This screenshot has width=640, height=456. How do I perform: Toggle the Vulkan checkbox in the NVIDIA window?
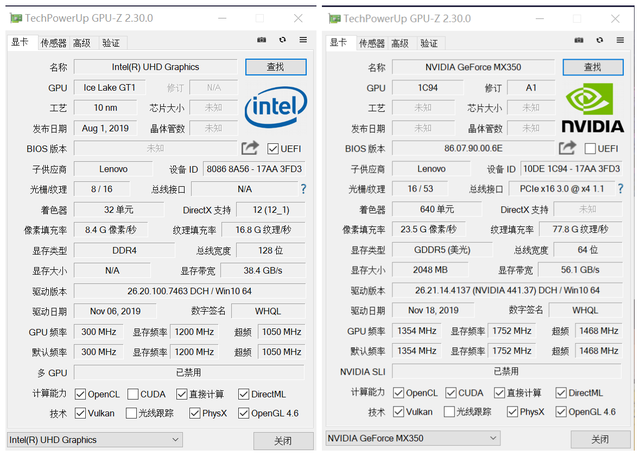click(398, 412)
